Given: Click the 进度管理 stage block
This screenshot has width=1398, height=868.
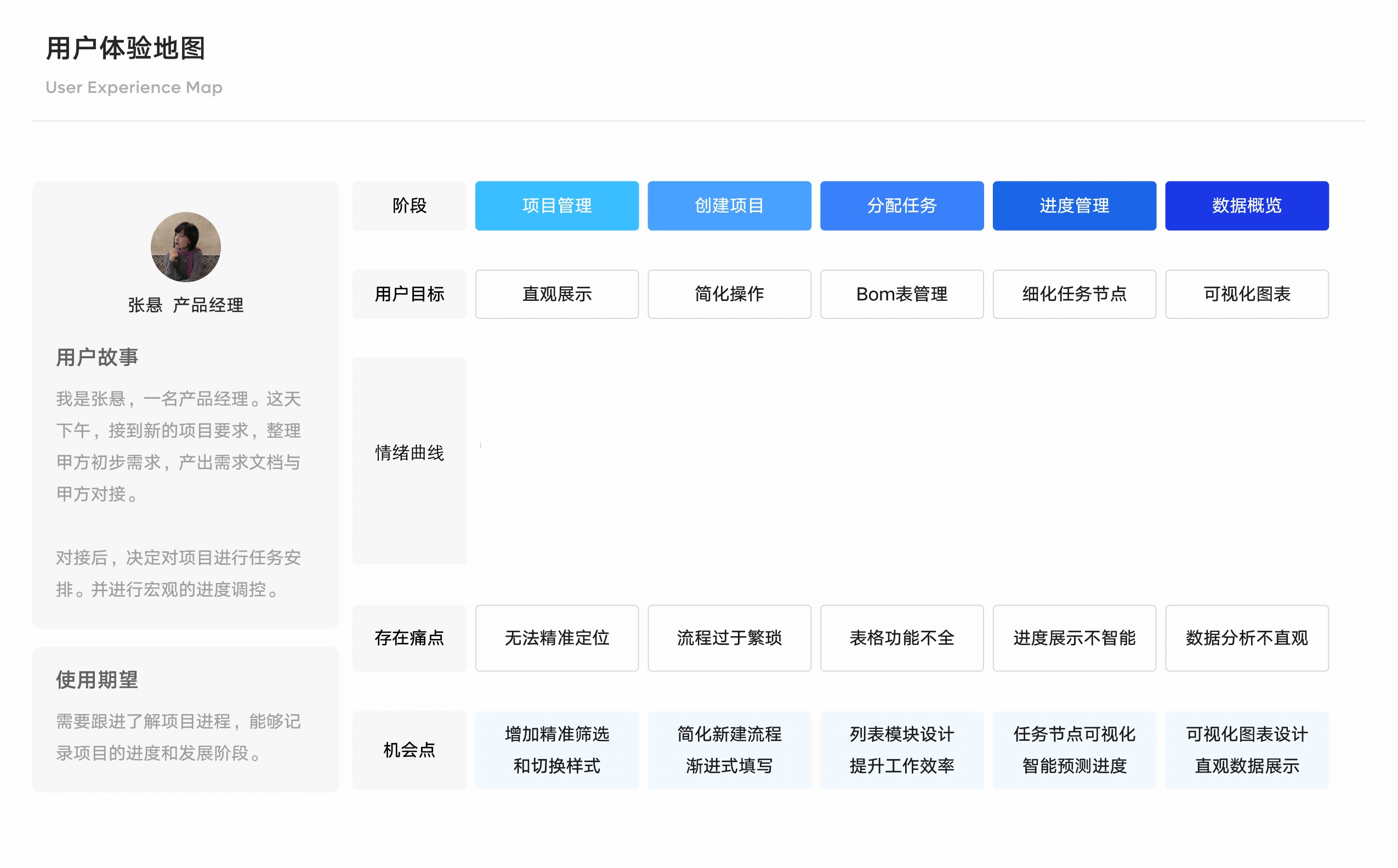Looking at the screenshot, I should [1073, 205].
